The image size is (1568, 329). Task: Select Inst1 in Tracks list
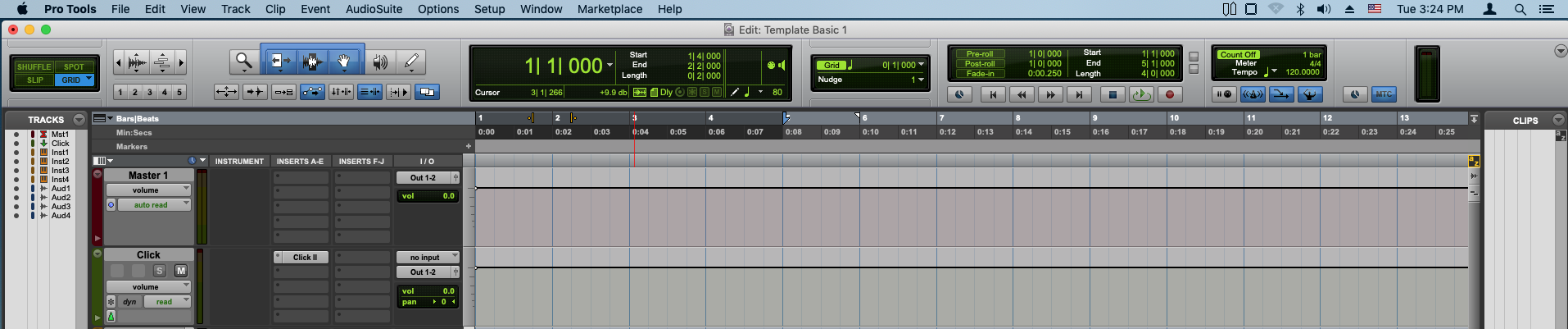[61, 153]
